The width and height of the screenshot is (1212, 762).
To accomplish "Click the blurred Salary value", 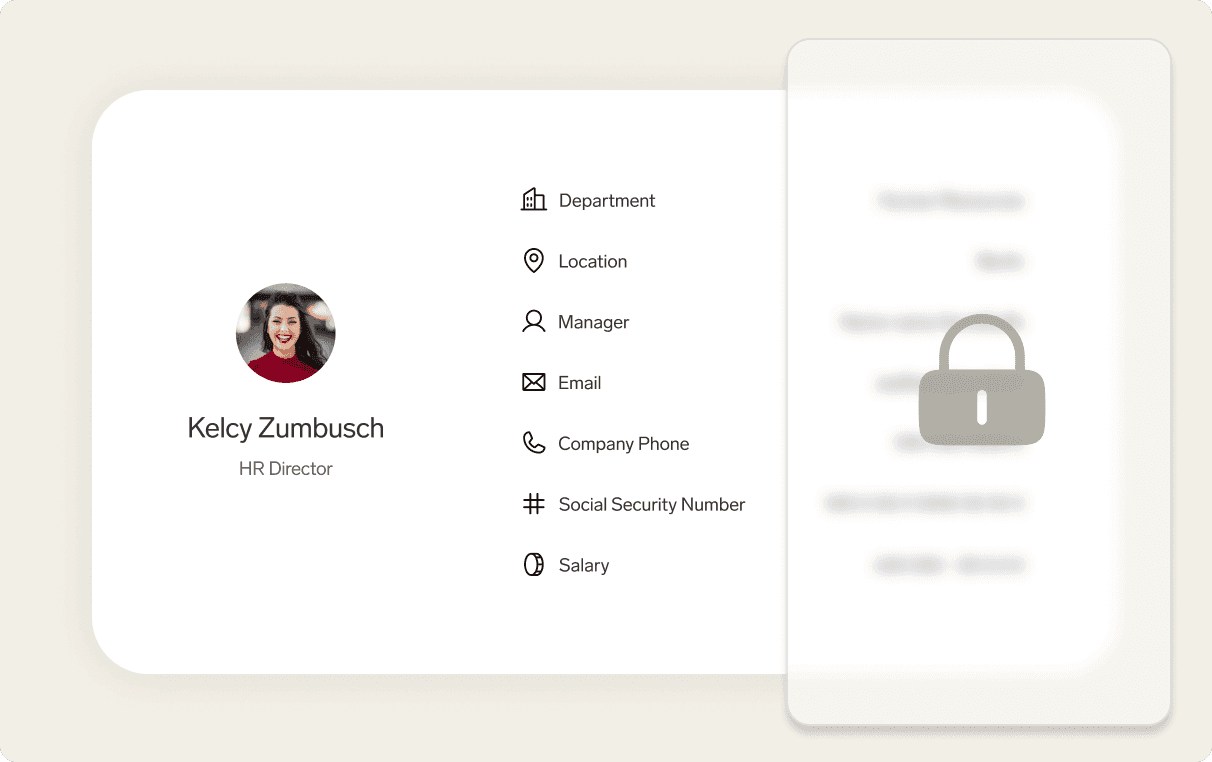I will pyautogui.click(x=950, y=566).
